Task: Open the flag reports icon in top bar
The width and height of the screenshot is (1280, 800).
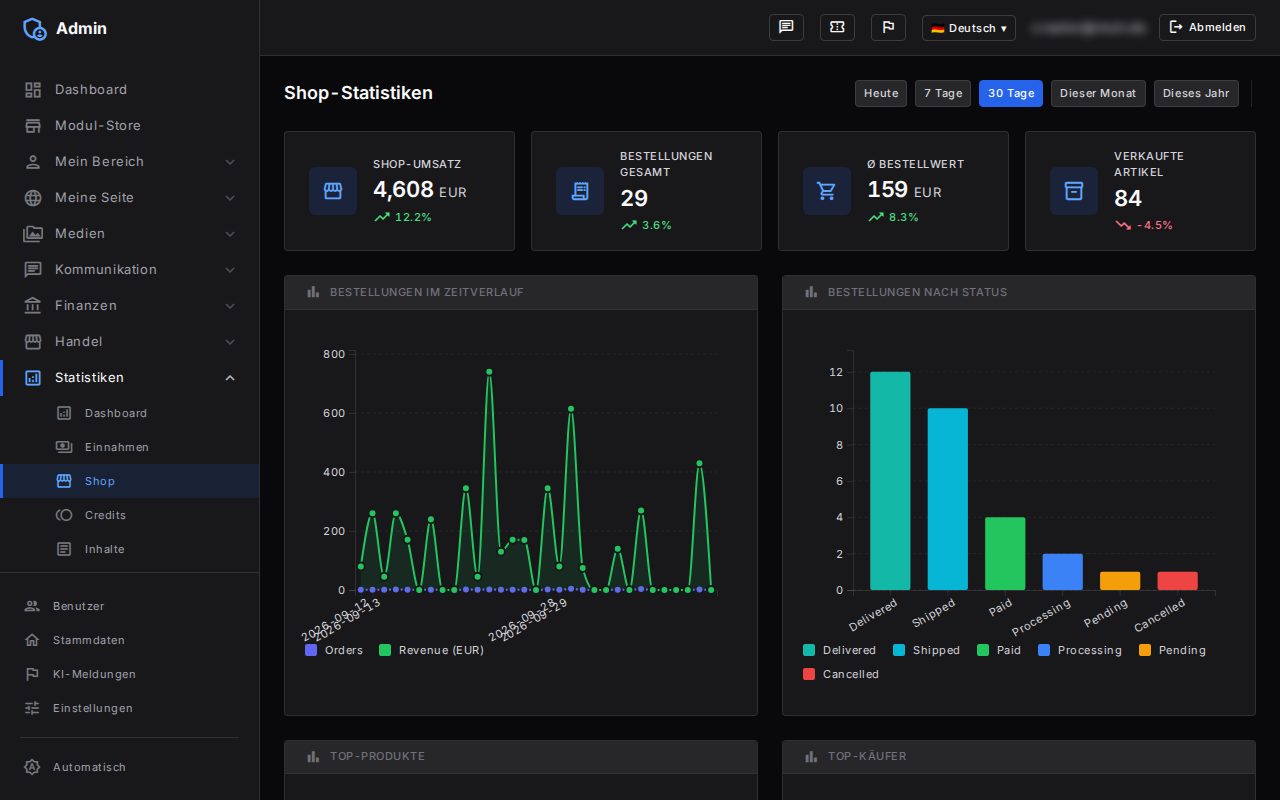Action: click(888, 27)
